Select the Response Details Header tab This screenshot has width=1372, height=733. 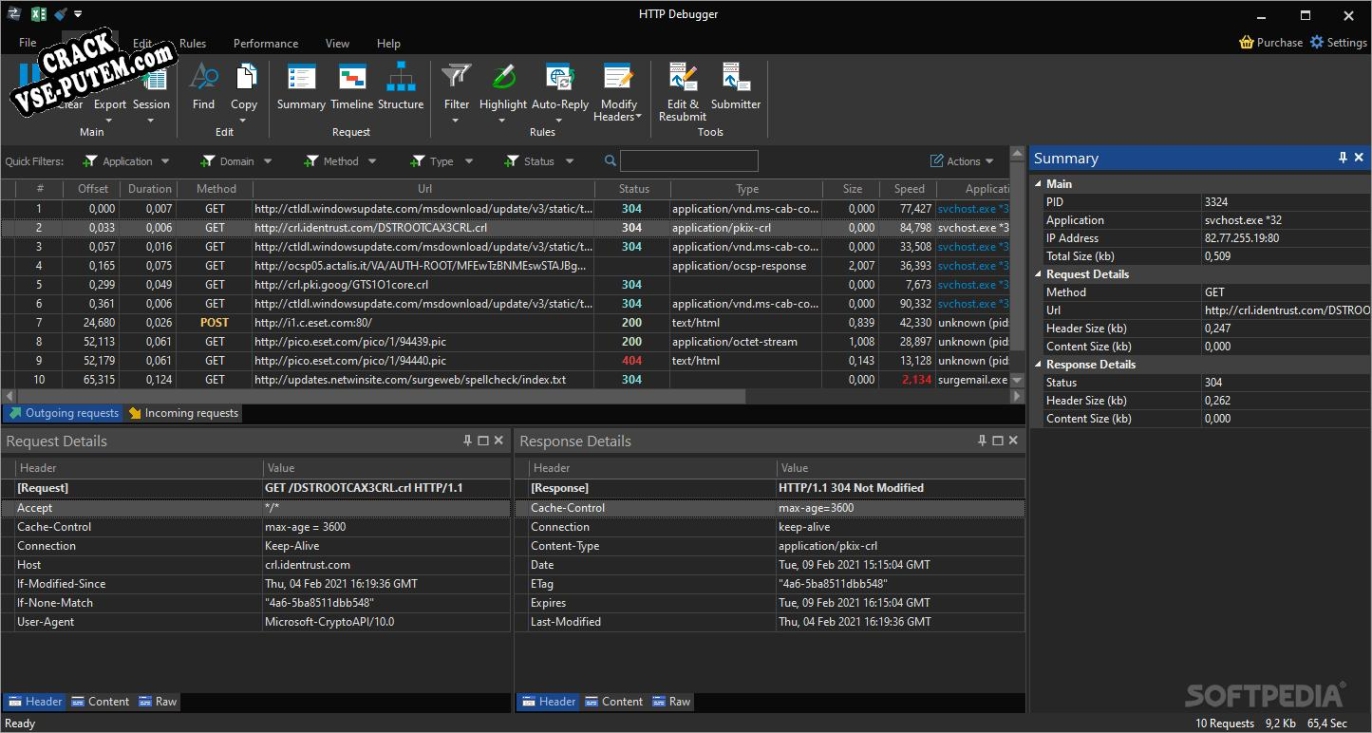pos(548,701)
